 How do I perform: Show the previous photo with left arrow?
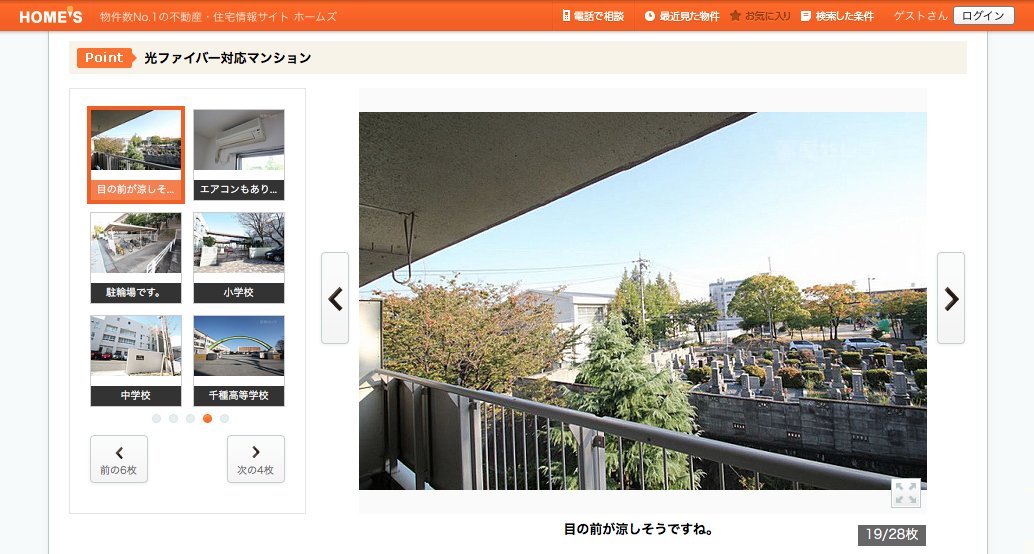(335, 298)
